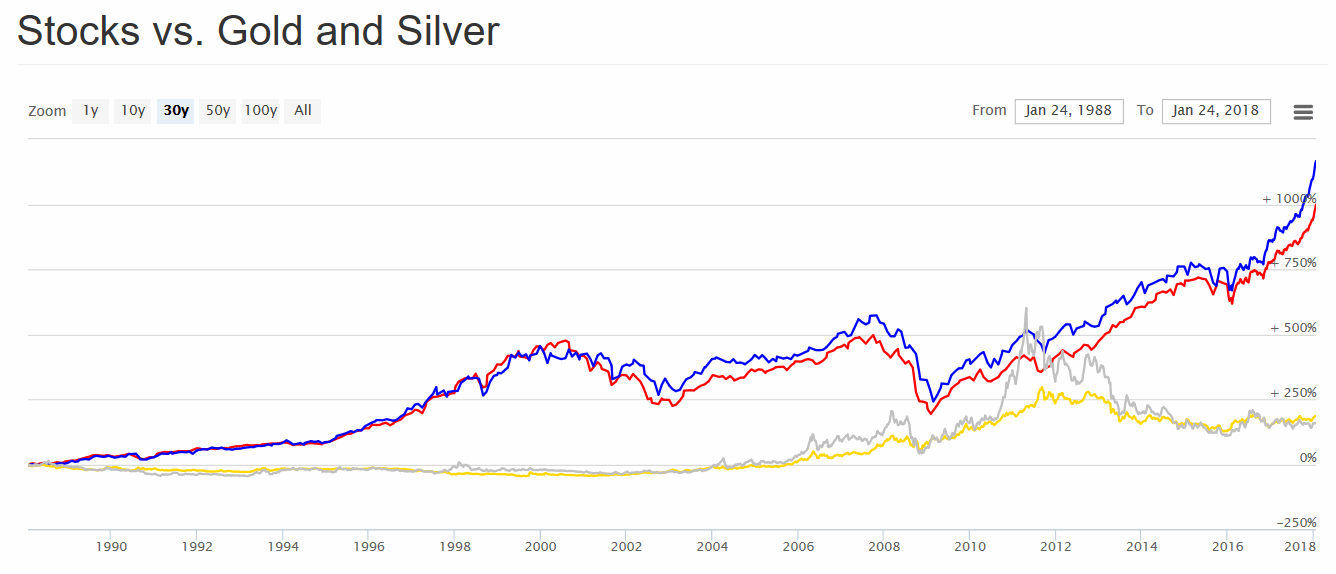Screen dimensions: 1336x574
Task: Click the active 30y zoom button
Action: [x=176, y=111]
